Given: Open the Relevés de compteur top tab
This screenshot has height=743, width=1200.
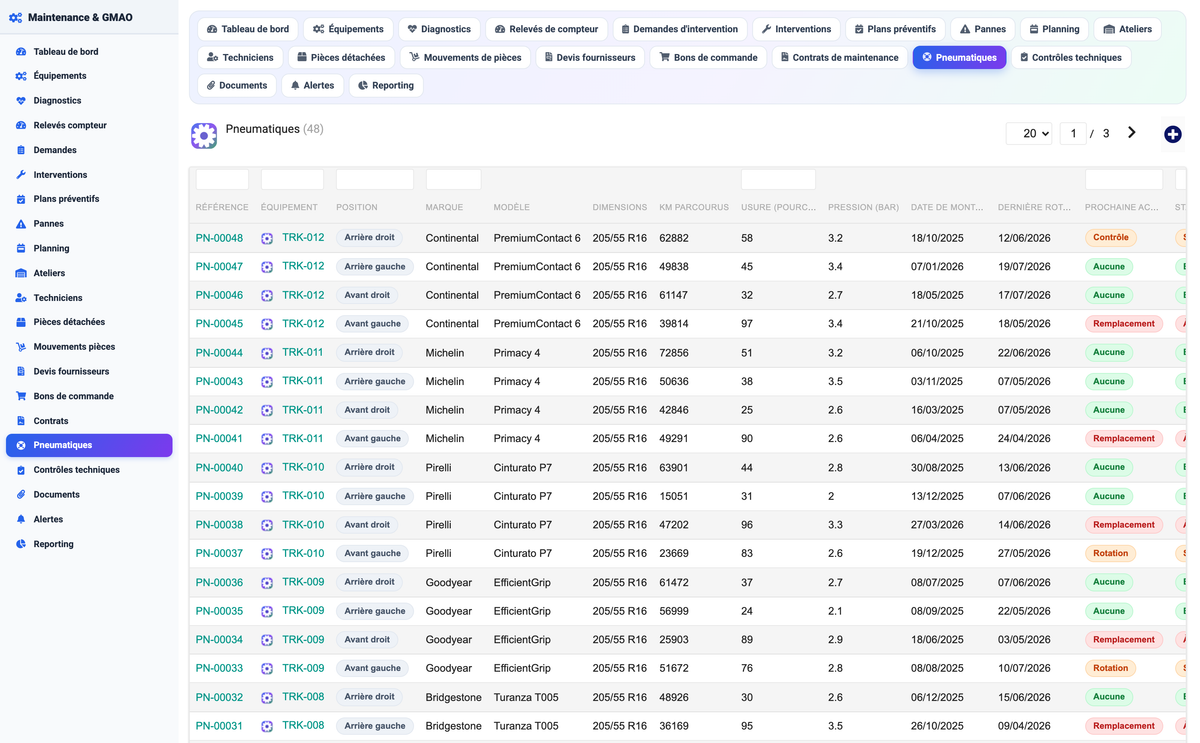Looking at the screenshot, I should [547, 29].
